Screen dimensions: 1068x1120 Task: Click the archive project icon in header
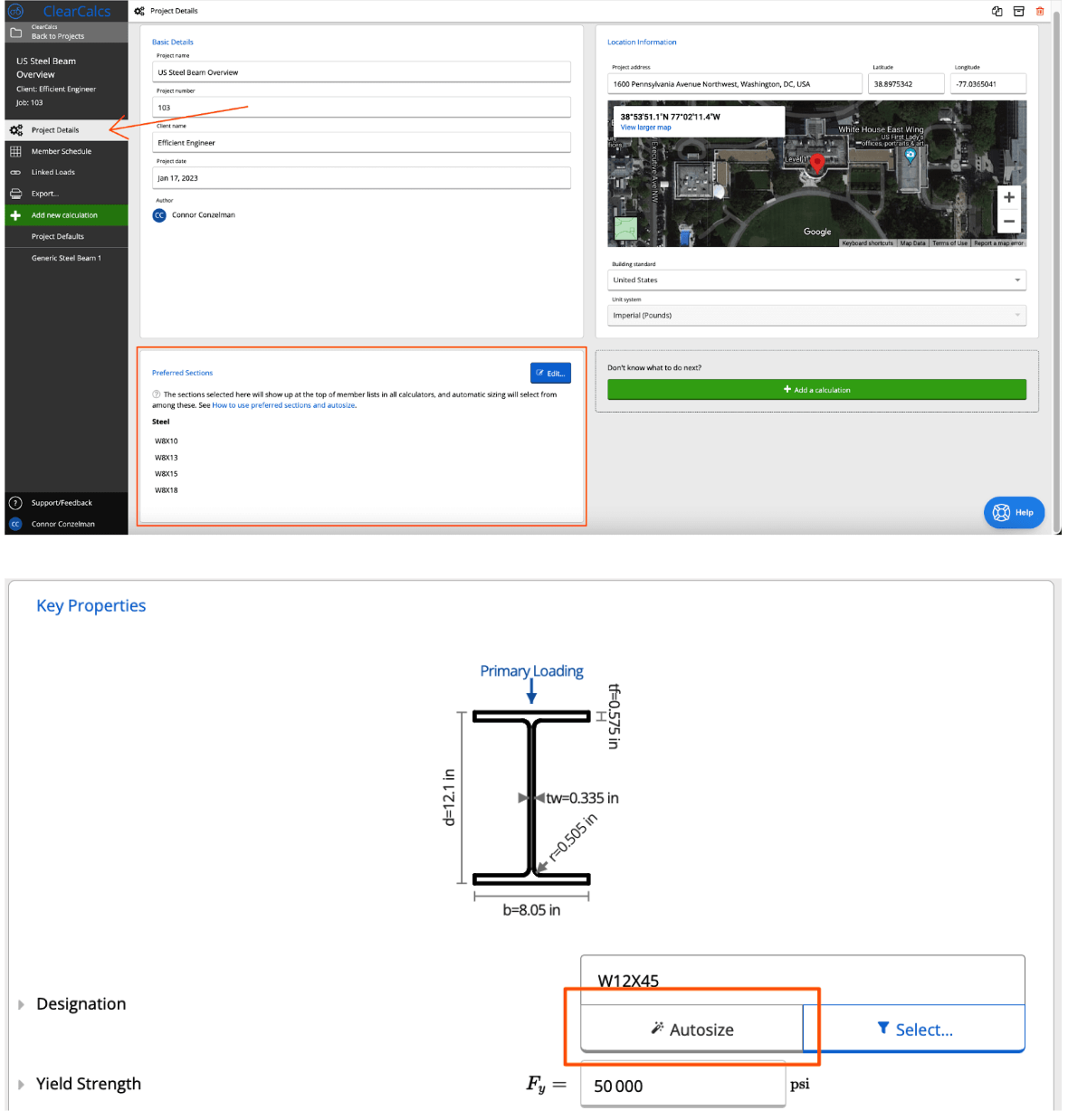1018,11
